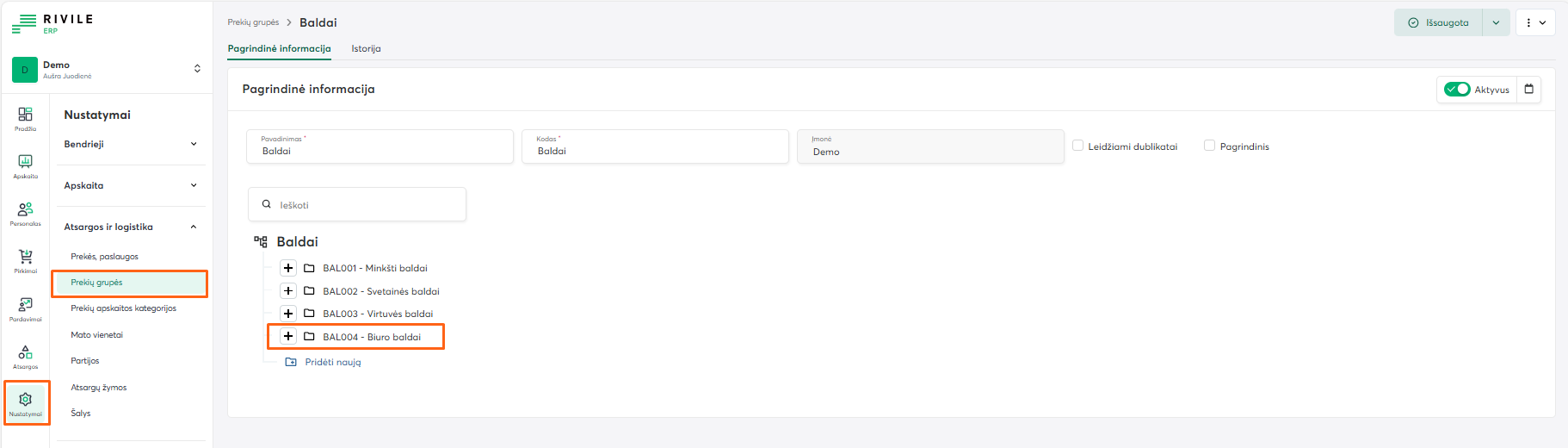Open the Pardavimai sales icon
This screenshot has height=448, width=1568.
coord(26,308)
